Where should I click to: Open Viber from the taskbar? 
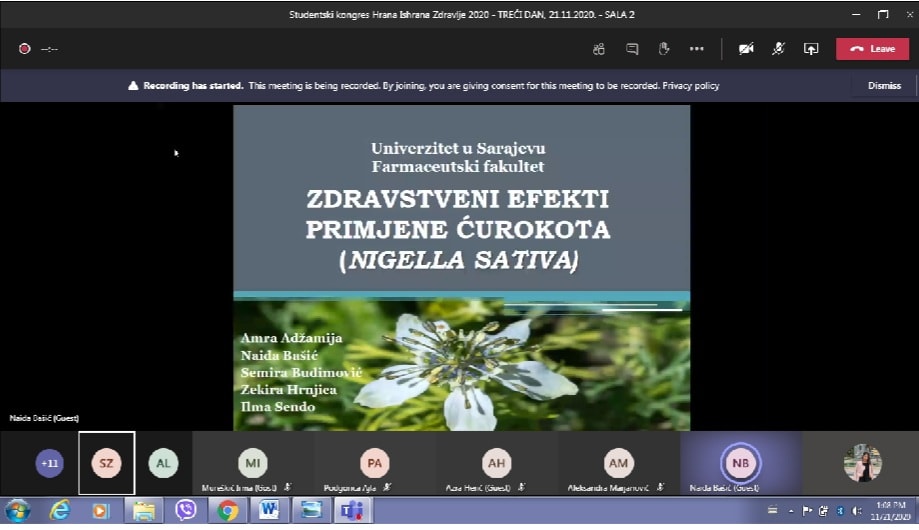[x=185, y=510]
